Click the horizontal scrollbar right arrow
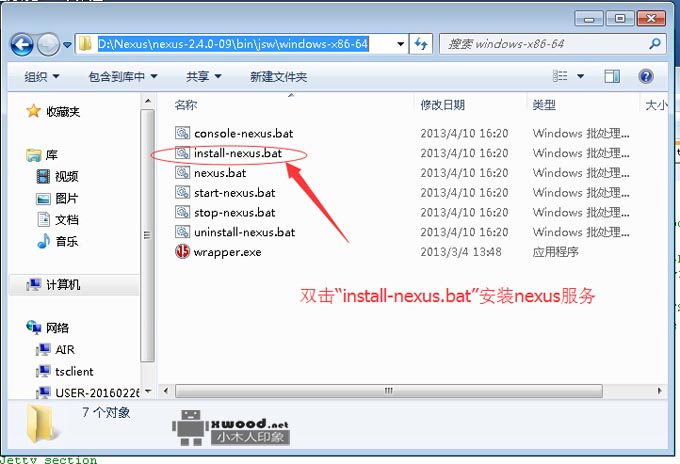680x464 pixels. (659, 391)
